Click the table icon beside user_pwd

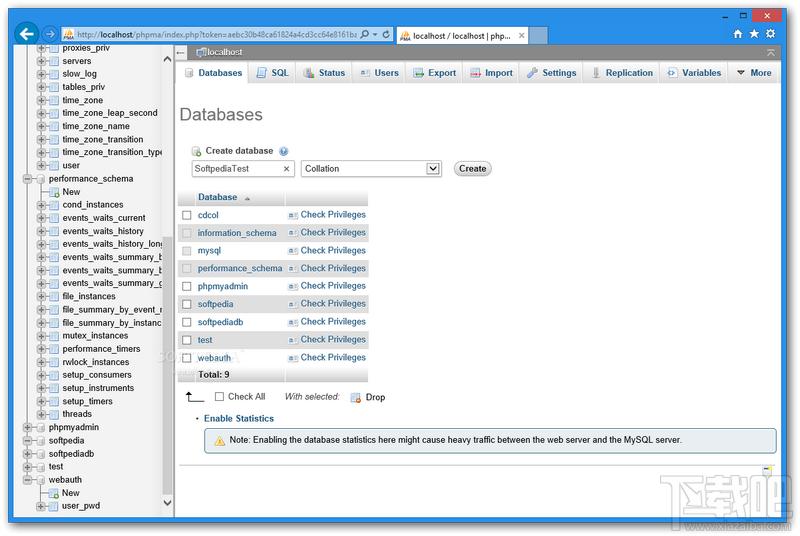54,506
